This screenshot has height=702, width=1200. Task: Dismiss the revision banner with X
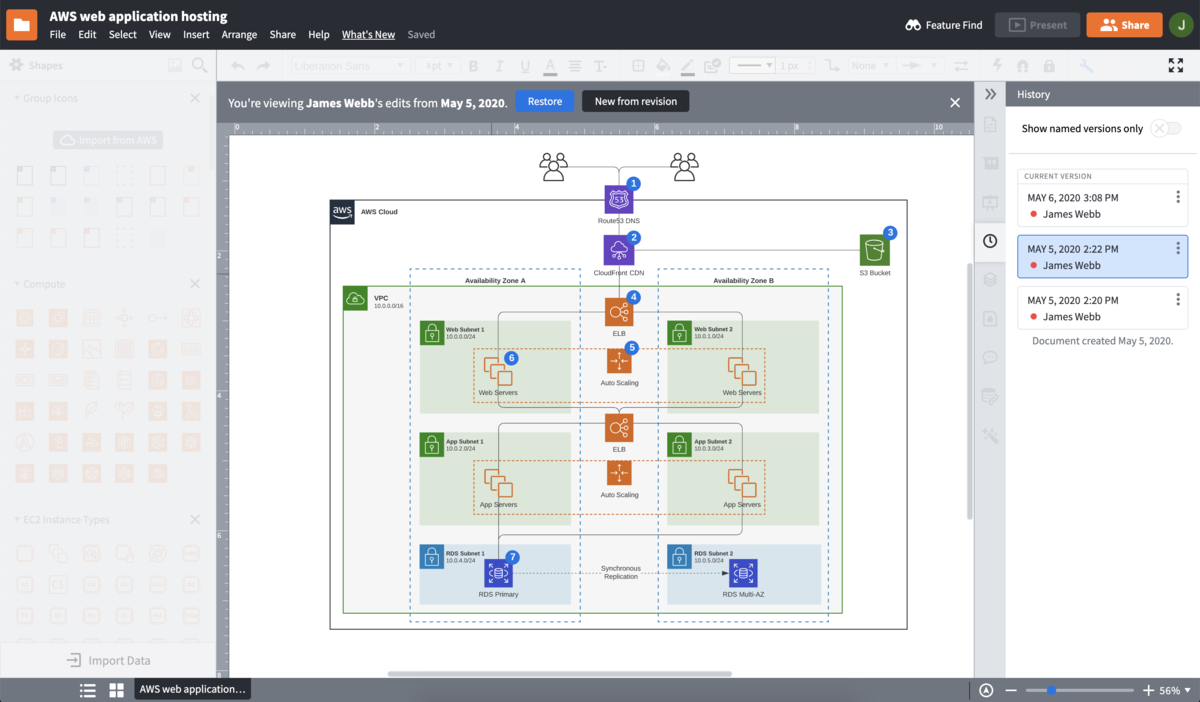(x=955, y=102)
